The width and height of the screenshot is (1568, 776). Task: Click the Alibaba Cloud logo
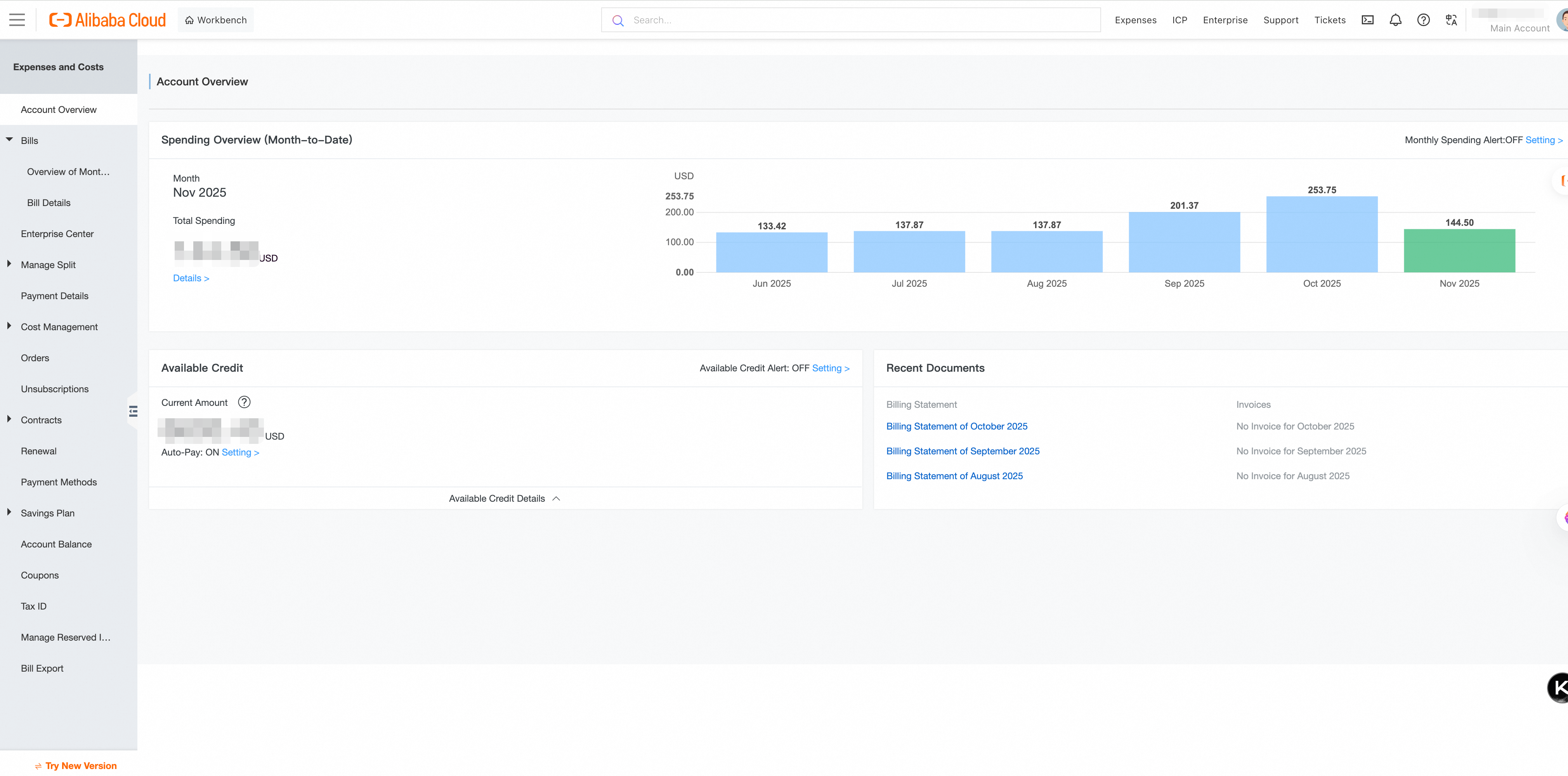[x=108, y=20]
